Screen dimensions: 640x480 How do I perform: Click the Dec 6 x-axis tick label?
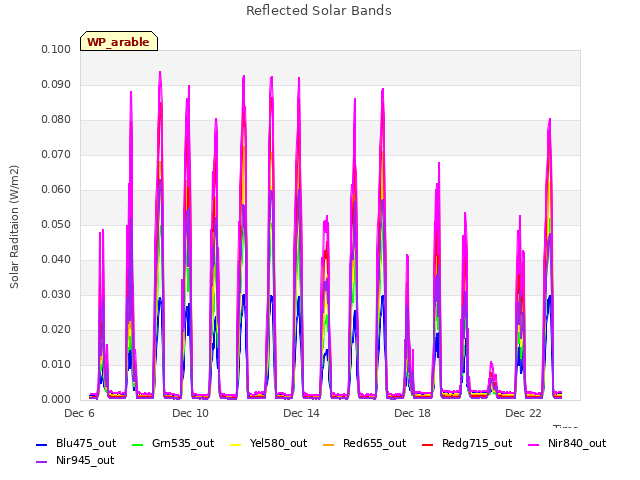pos(79,413)
